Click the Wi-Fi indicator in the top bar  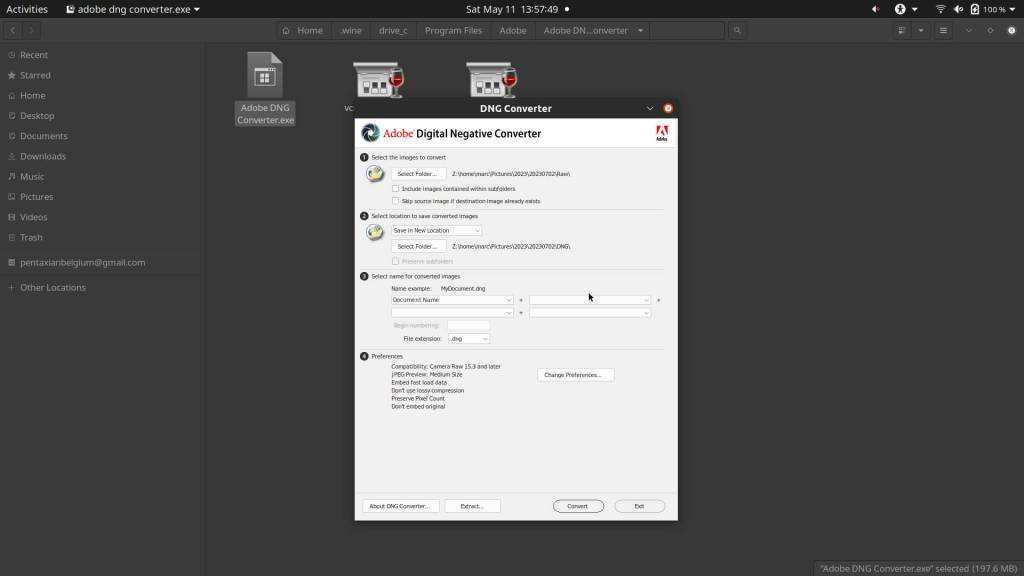[940, 9]
